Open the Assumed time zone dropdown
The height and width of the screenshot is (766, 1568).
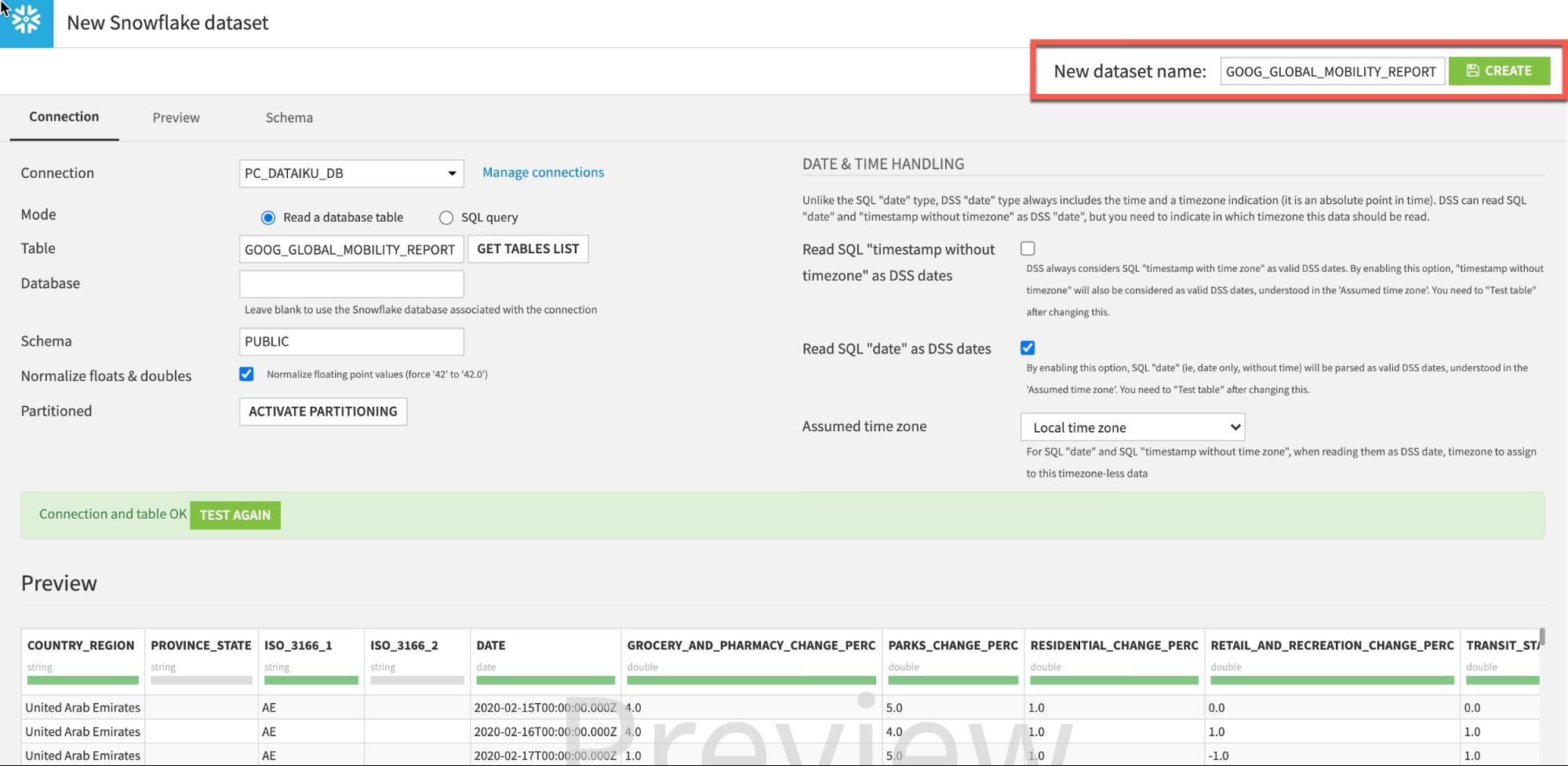tap(1132, 427)
